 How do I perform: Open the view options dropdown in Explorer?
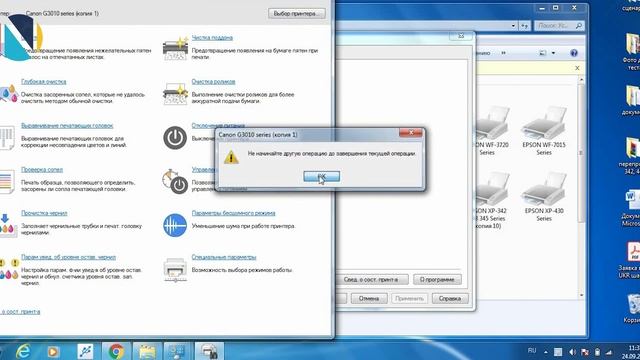click(x=553, y=53)
